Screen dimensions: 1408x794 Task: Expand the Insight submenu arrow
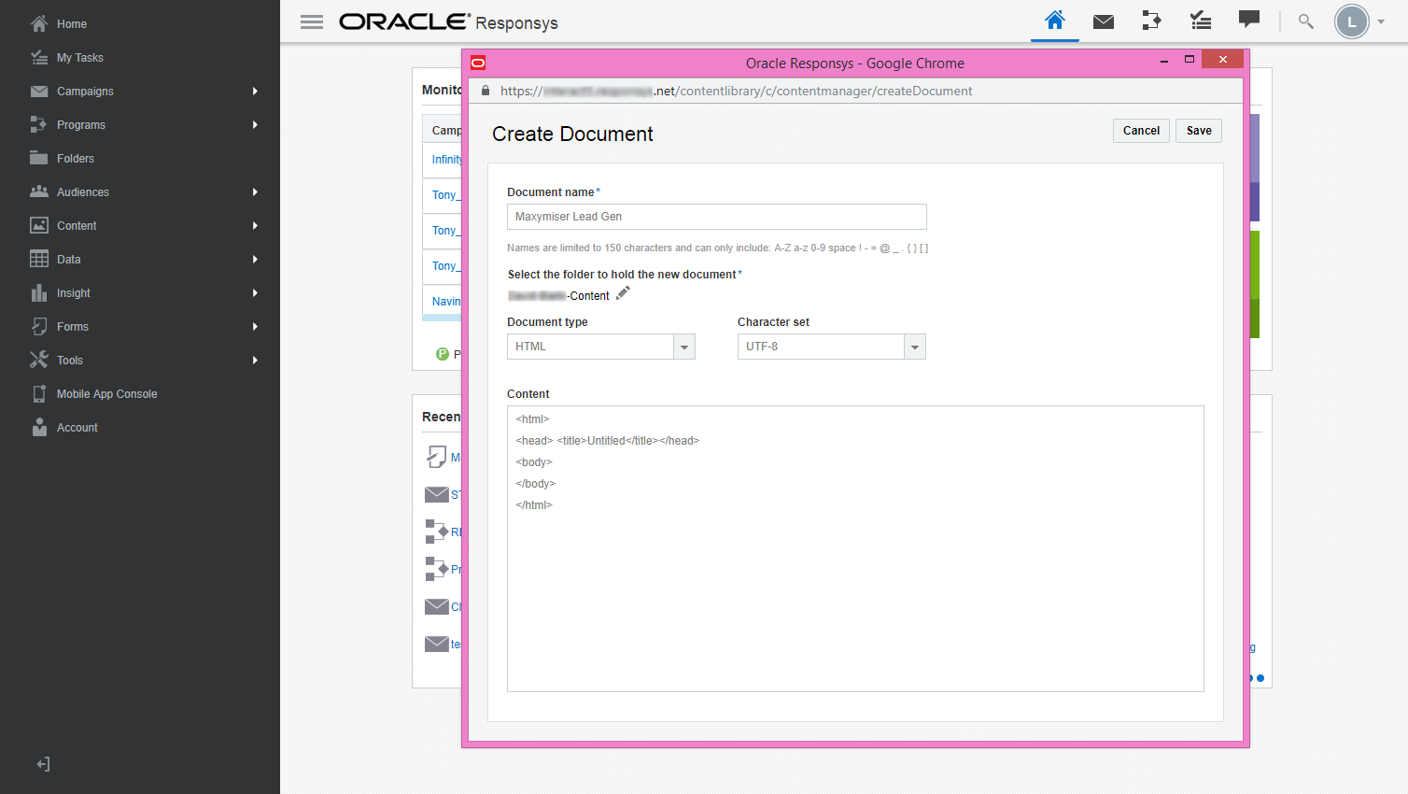255,293
